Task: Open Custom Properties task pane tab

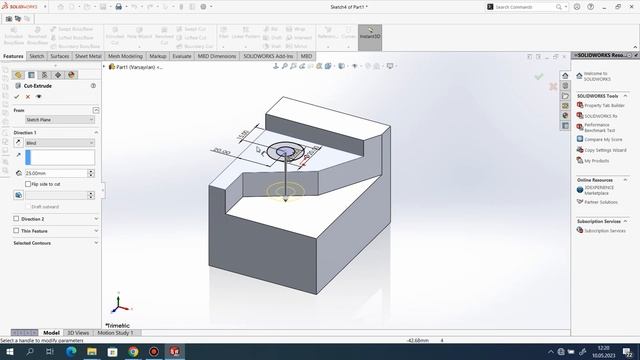Action: [x=565, y=125]
